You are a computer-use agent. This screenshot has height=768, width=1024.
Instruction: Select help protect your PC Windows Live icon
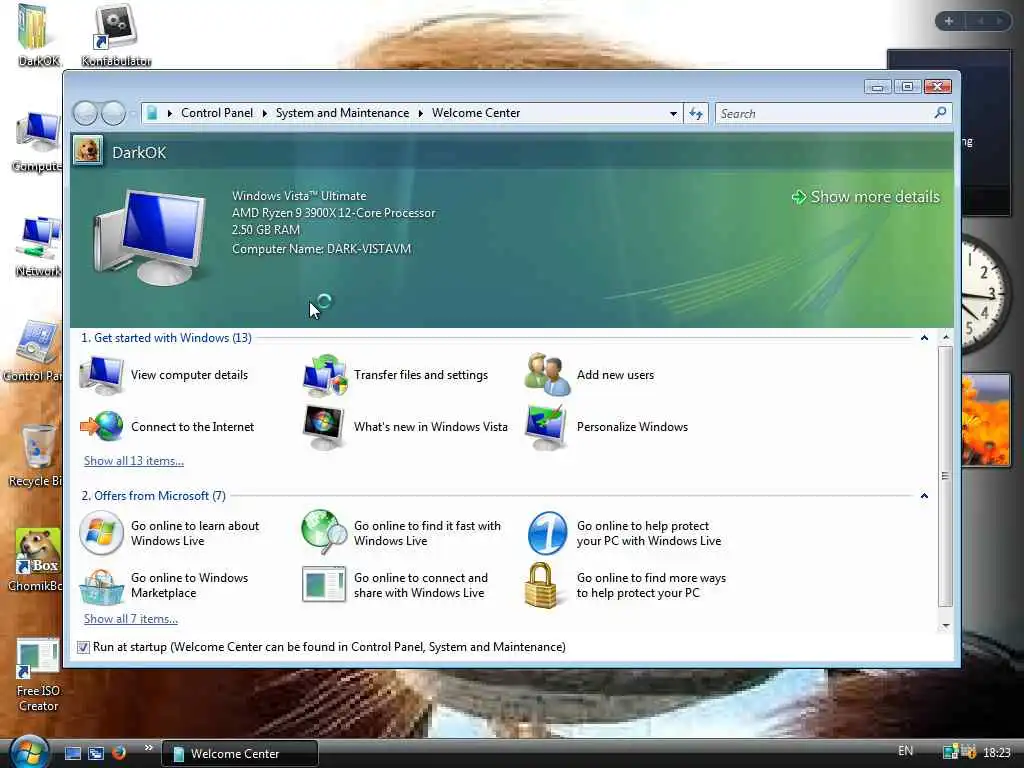pos(547,533)
